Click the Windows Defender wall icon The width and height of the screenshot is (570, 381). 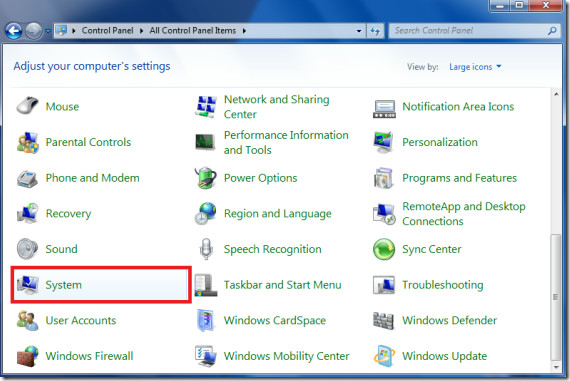[384, 320]
